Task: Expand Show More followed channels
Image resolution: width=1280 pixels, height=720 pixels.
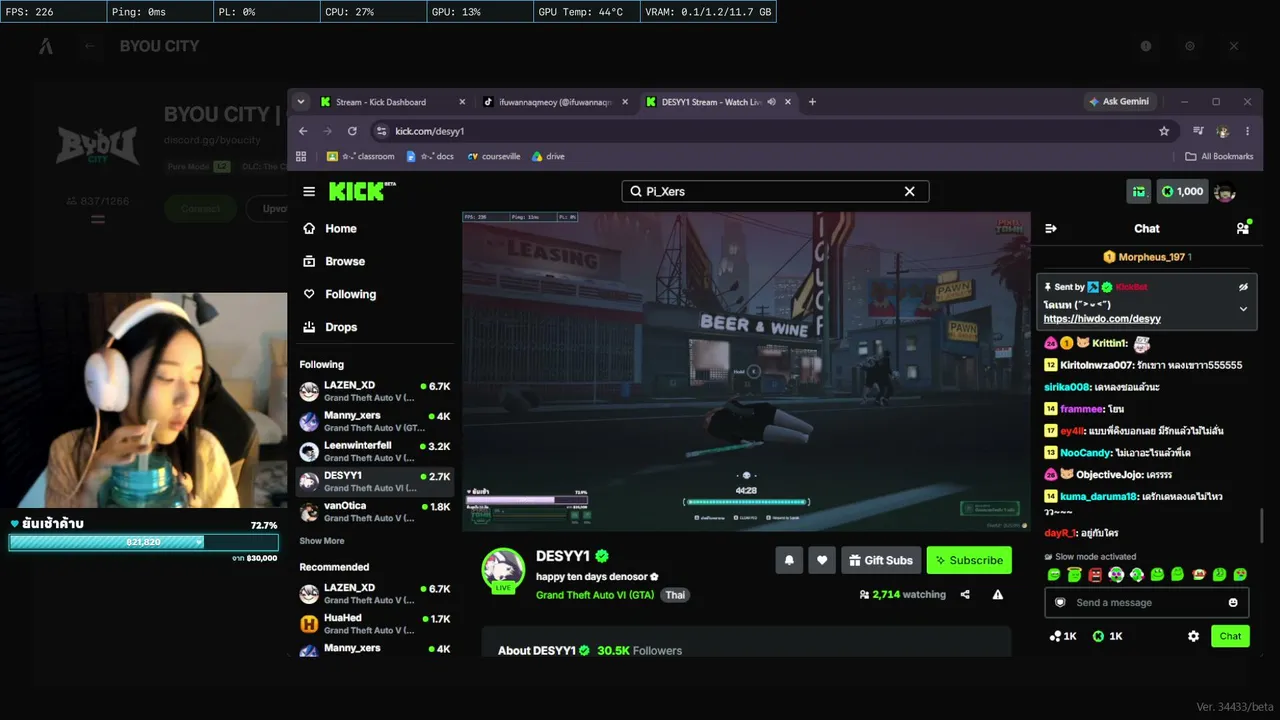Action: [322, 541]
